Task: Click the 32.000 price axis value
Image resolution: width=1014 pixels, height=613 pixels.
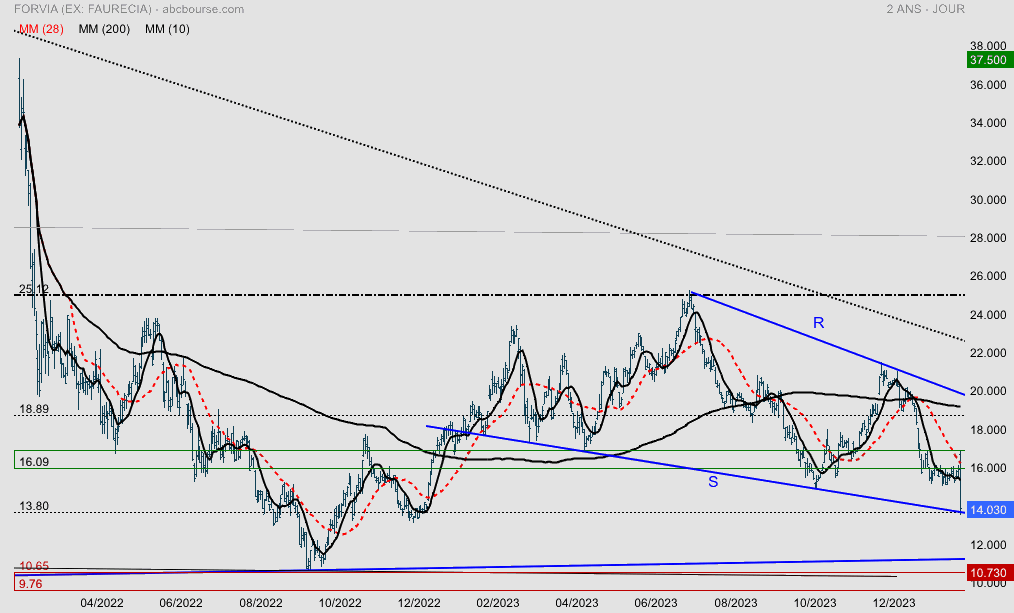Action: click(988, 161)
